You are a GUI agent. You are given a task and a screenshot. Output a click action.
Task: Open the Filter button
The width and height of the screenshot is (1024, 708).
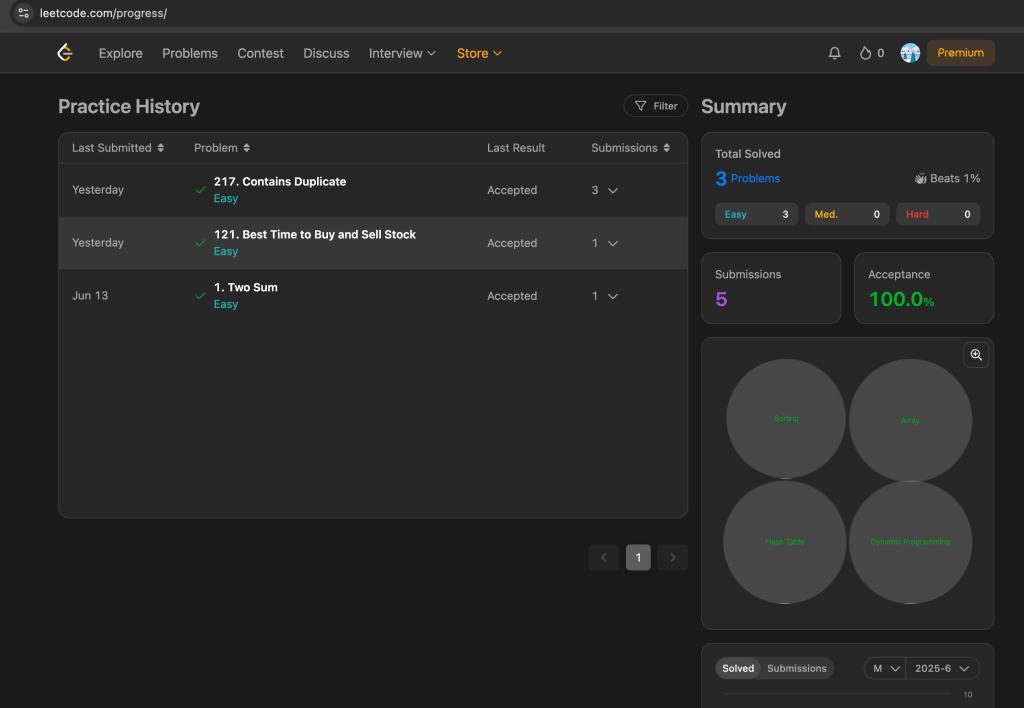pos(656,106)
